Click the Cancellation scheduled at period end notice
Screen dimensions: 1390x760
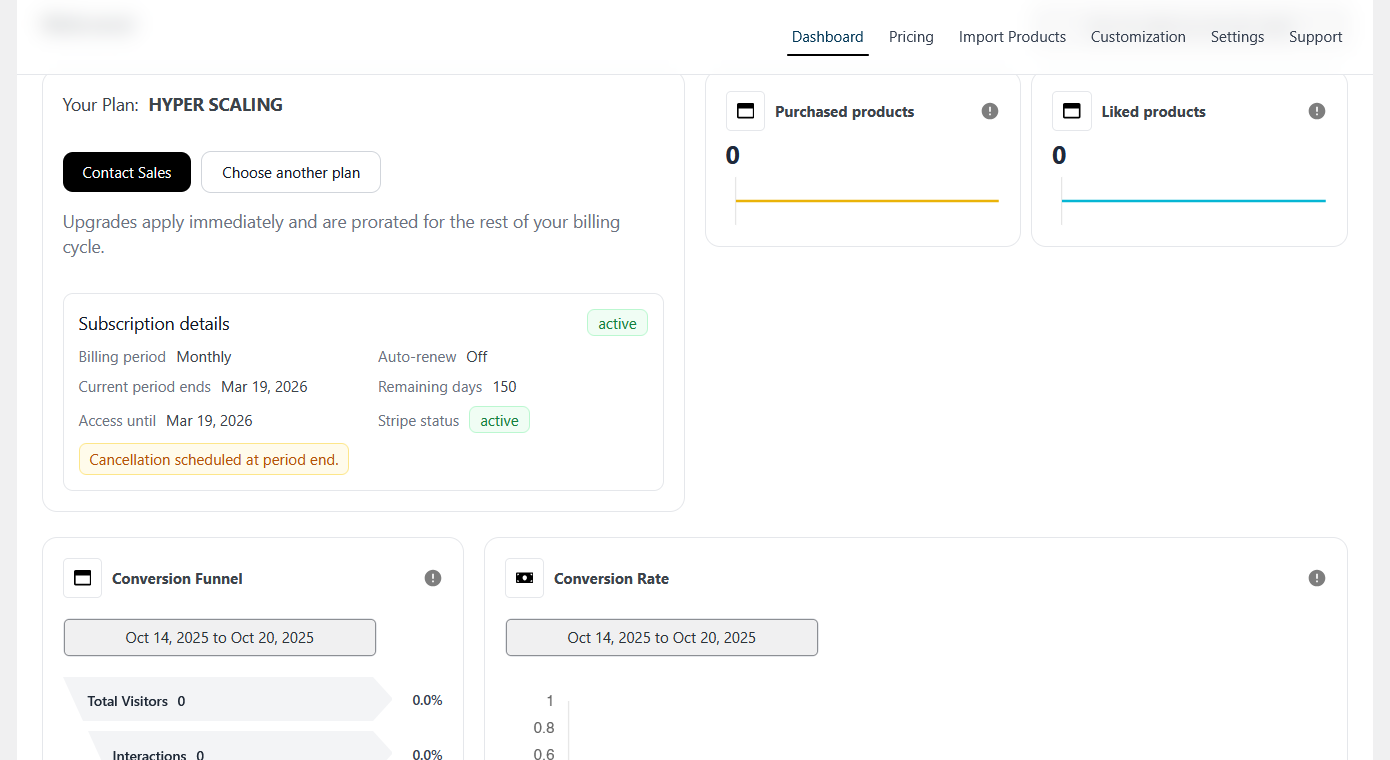[214, 460]
